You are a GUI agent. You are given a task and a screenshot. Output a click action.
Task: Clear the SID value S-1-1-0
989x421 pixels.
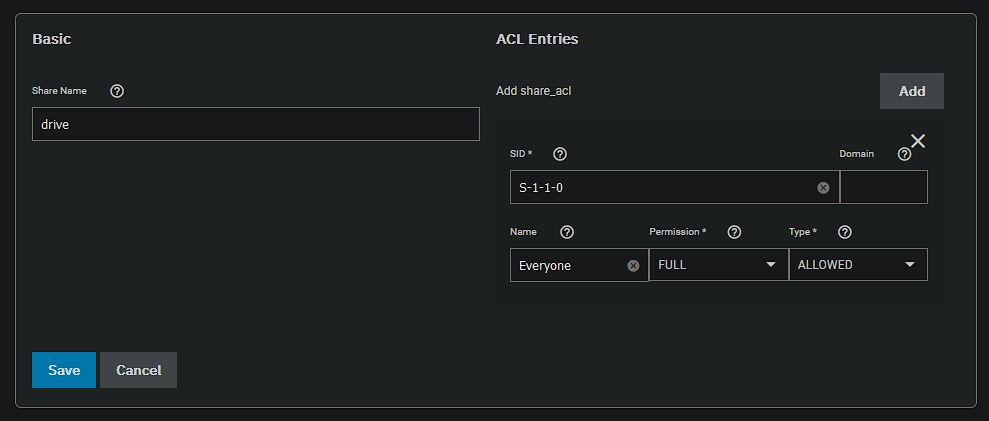(x=823, y=187)
